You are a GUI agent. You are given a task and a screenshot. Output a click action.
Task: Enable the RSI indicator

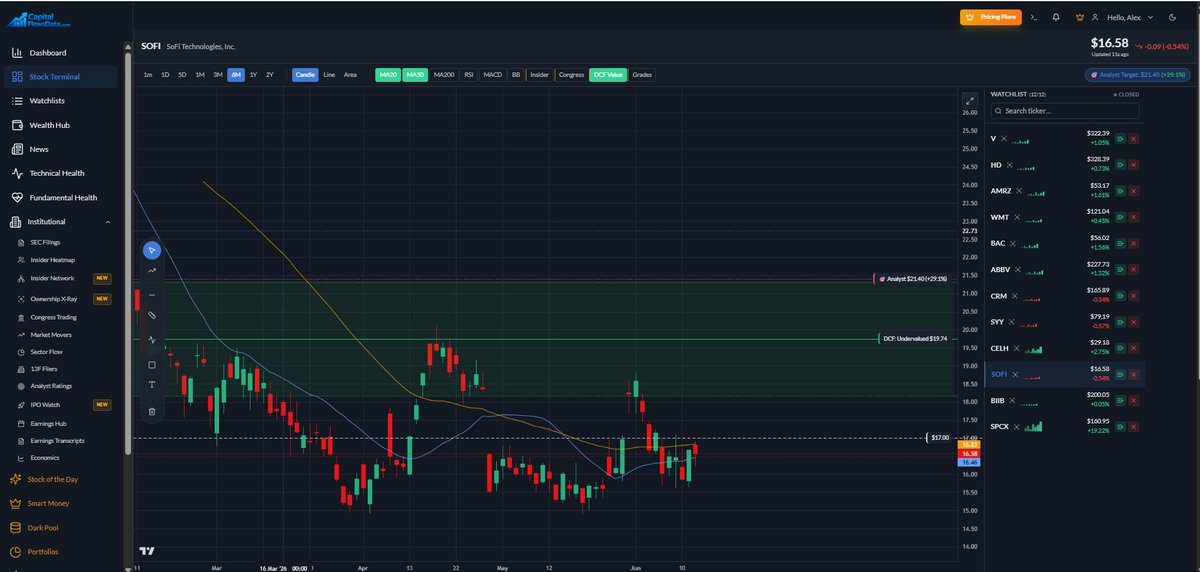point(469,75)
